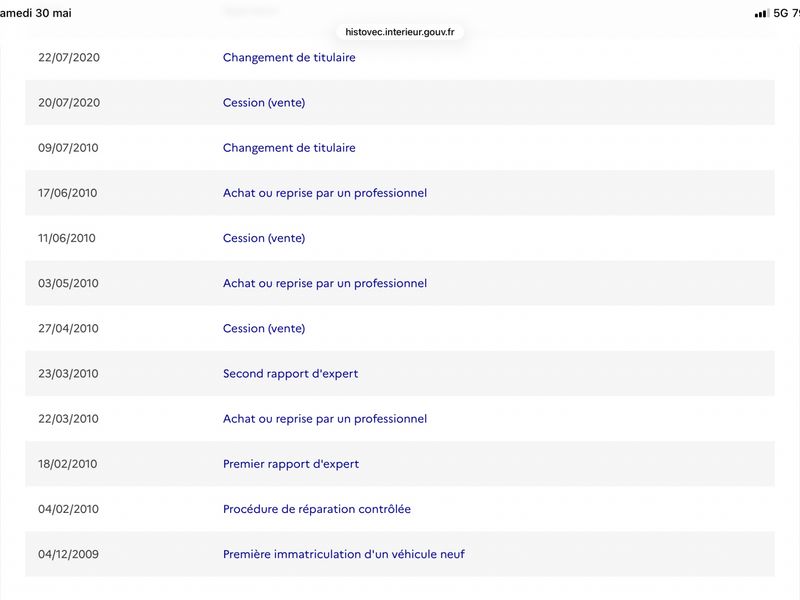800x600 pixels.
Task: Tap the date 23/03/2010
Action: 68,373
